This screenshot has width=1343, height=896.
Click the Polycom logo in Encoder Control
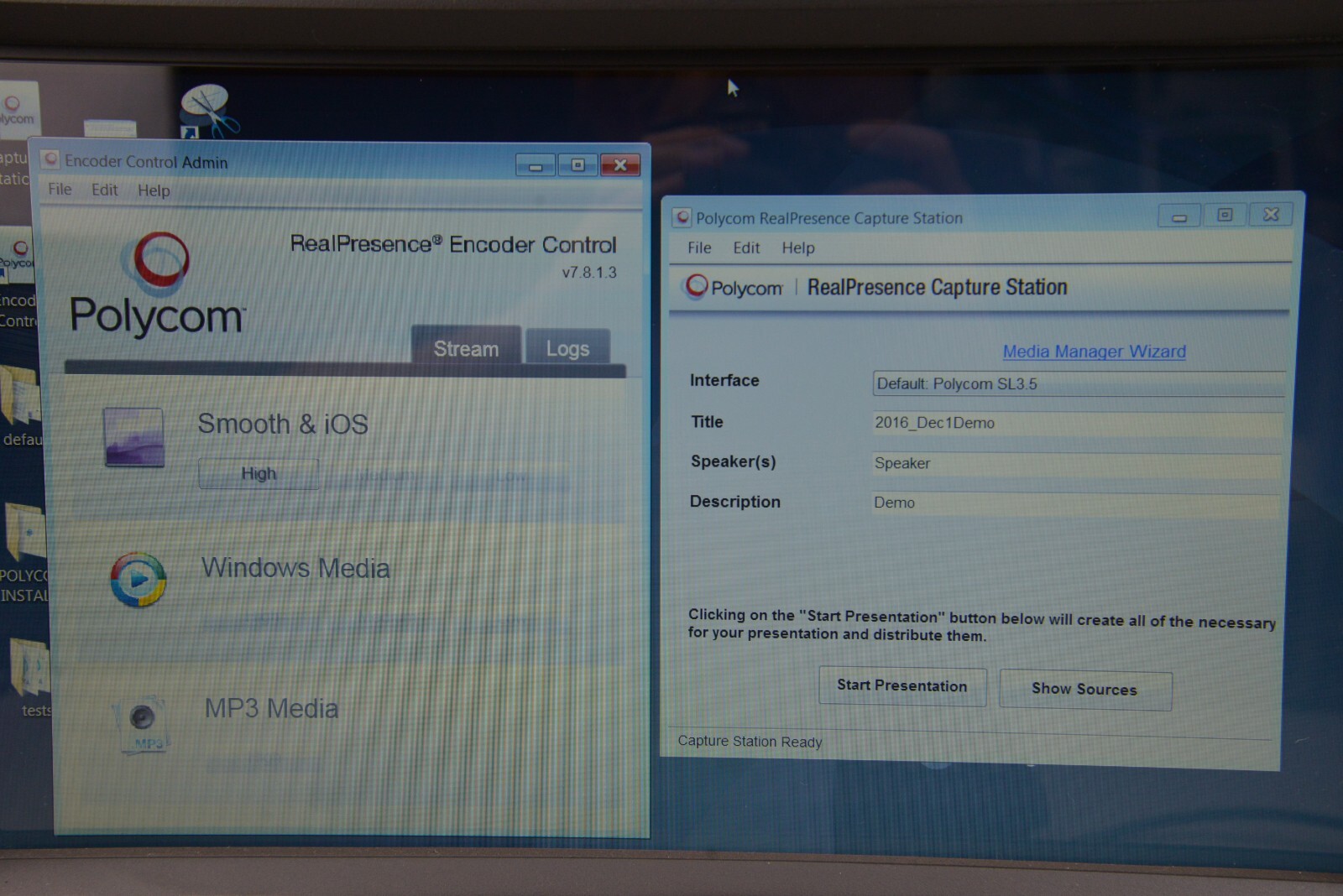coord(158,285)
